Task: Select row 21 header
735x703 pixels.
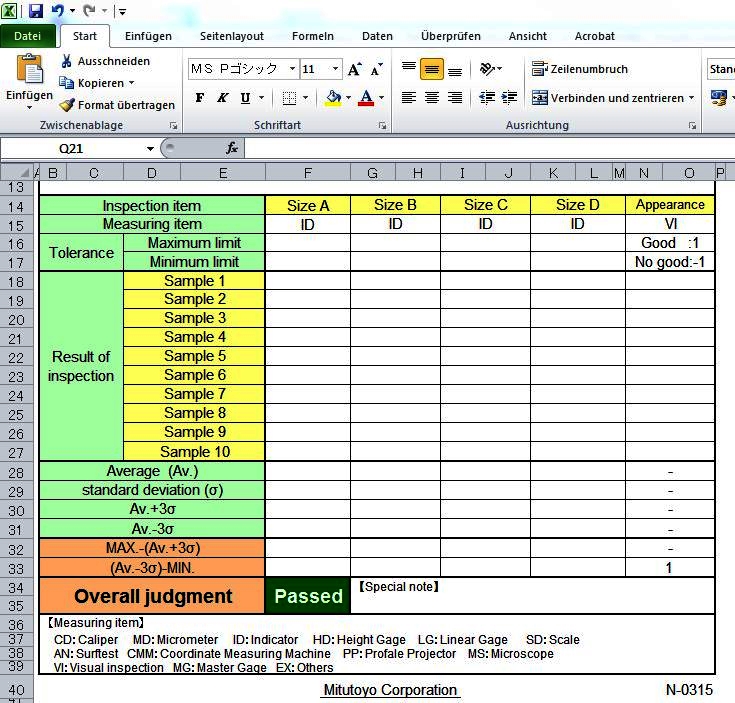Action: pos(16,338)
